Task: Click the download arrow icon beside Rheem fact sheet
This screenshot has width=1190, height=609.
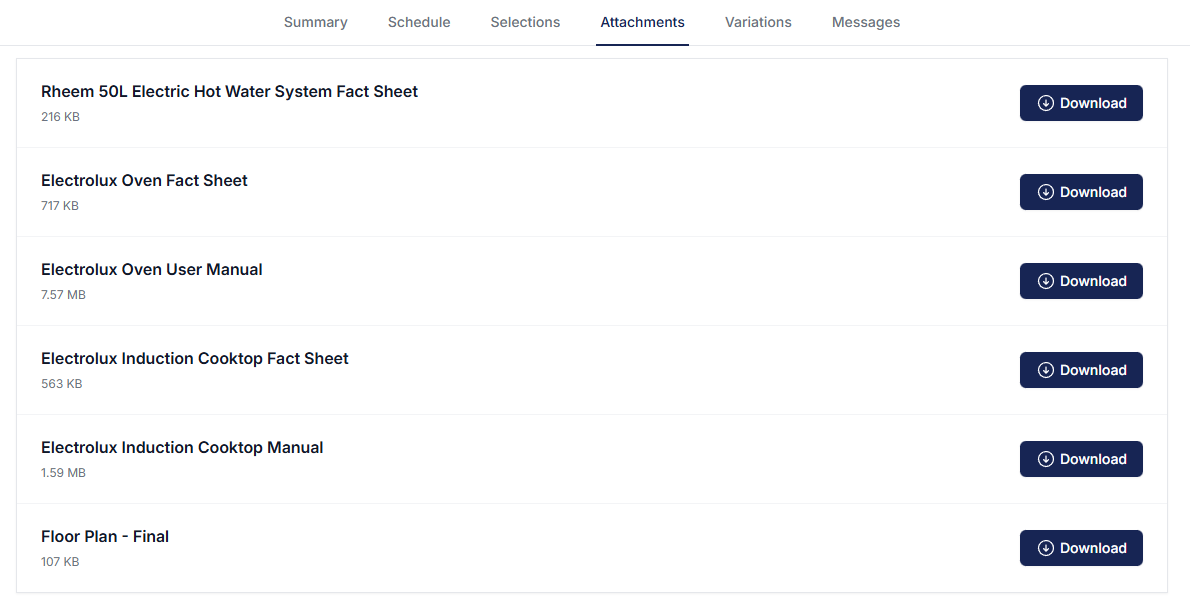Action: pos(1046,102)
